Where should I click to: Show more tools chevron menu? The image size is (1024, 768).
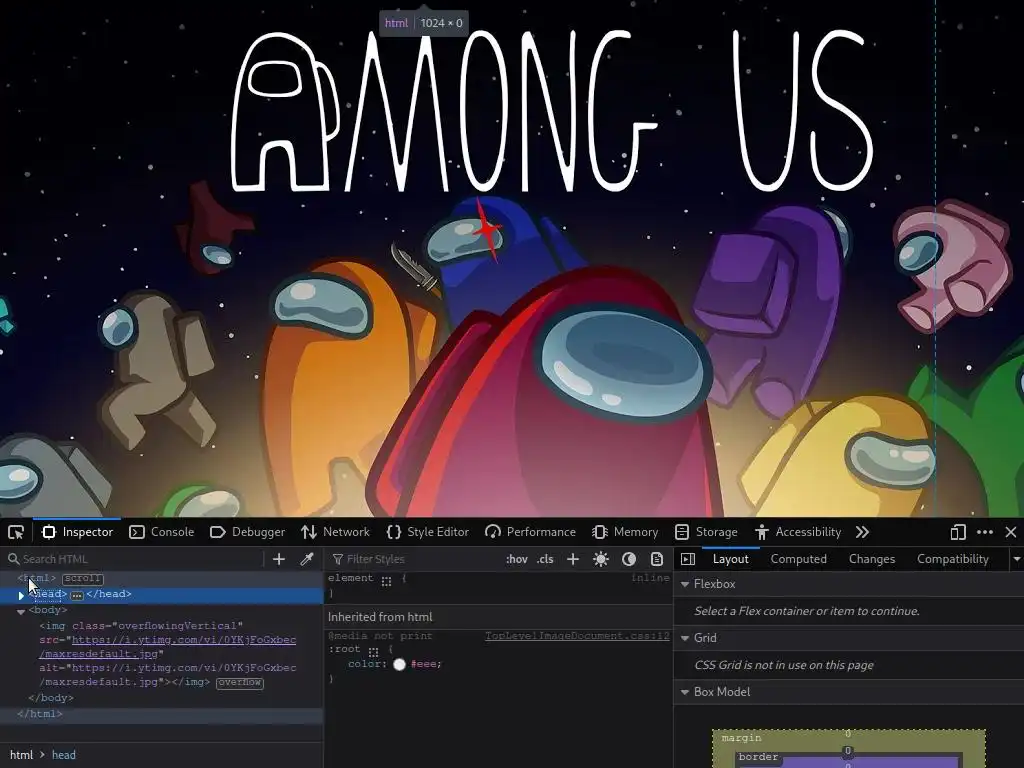tap(862, 532)
